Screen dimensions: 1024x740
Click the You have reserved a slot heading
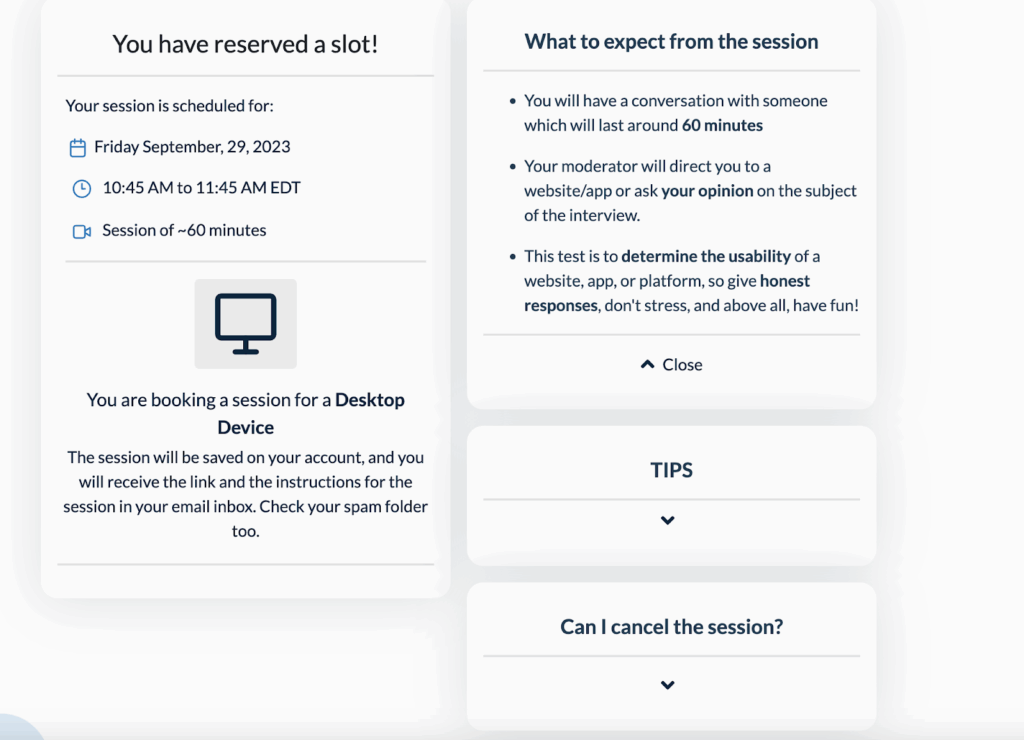tap(245, 44)
